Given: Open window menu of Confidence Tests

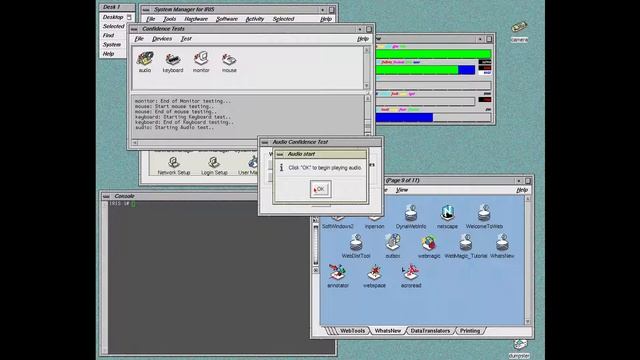Looking at the screenshot, I should pyautogui.click(x=134, y=29).
